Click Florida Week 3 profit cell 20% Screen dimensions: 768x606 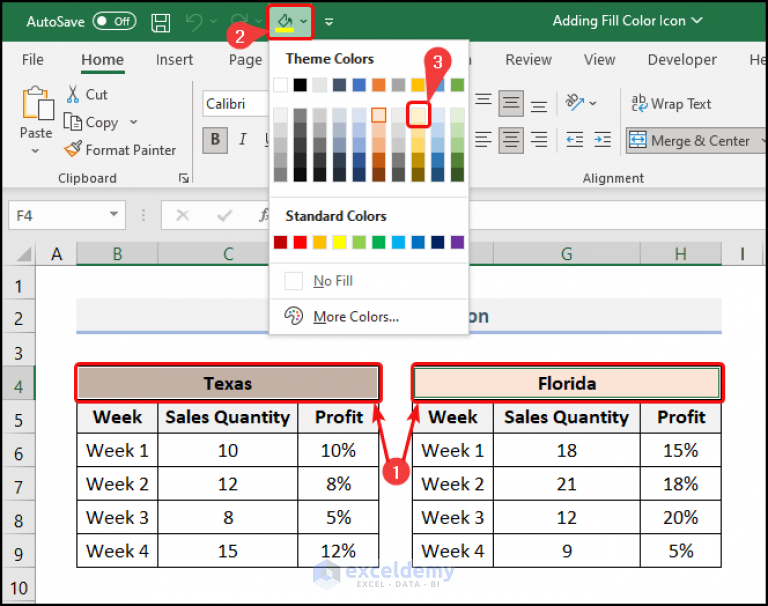tap(681, 517)
